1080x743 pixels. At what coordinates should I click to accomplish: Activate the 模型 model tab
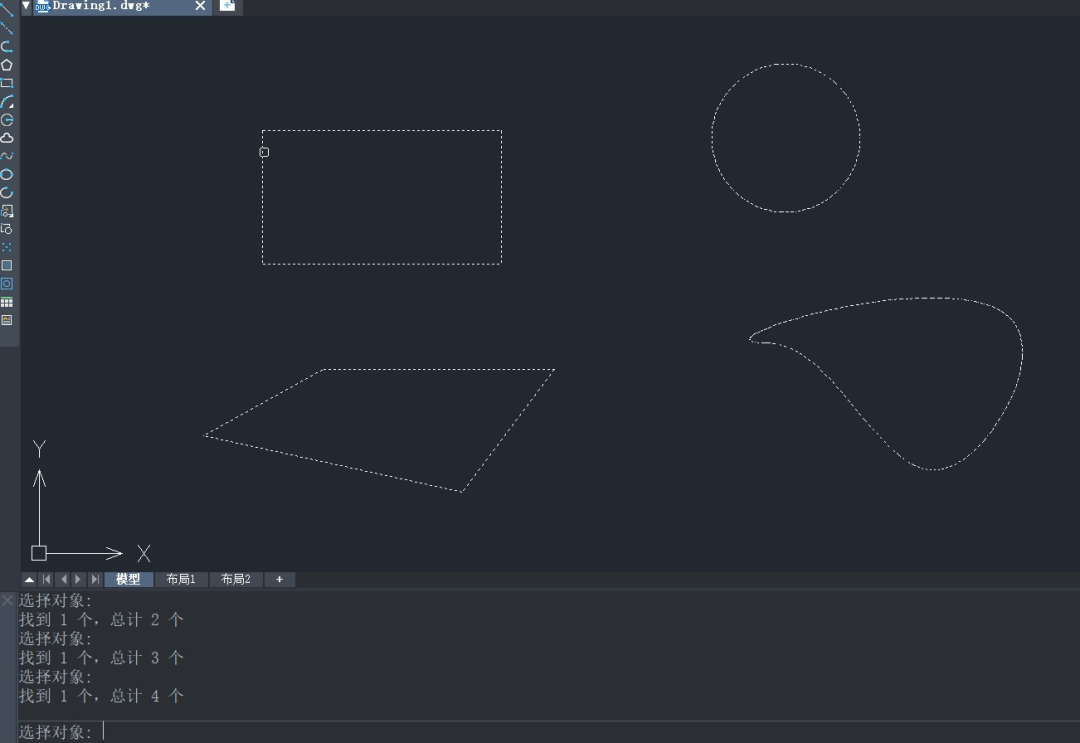(x=128, y=580)
